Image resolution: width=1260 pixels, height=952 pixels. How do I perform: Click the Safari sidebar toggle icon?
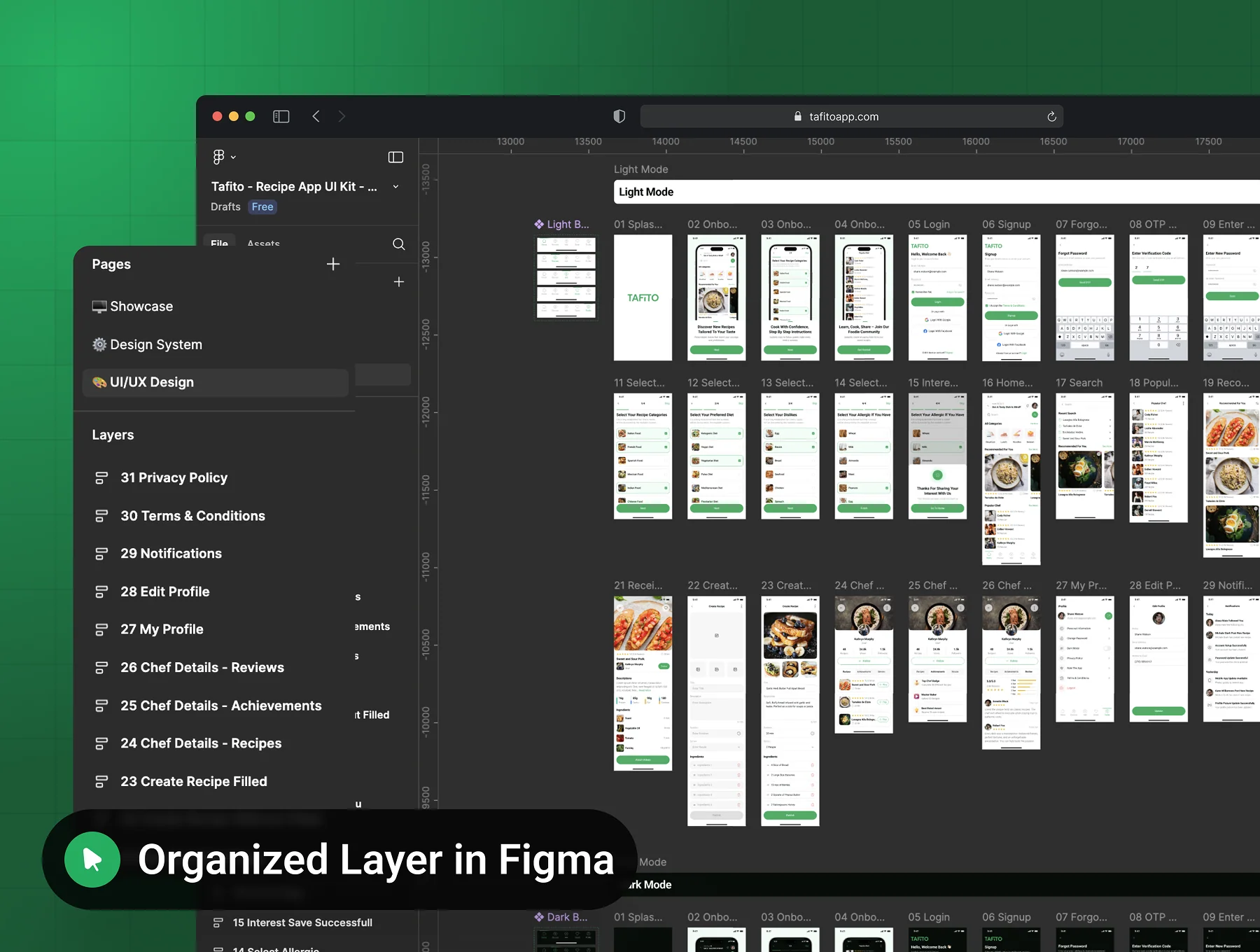click(x=281, y=116)
